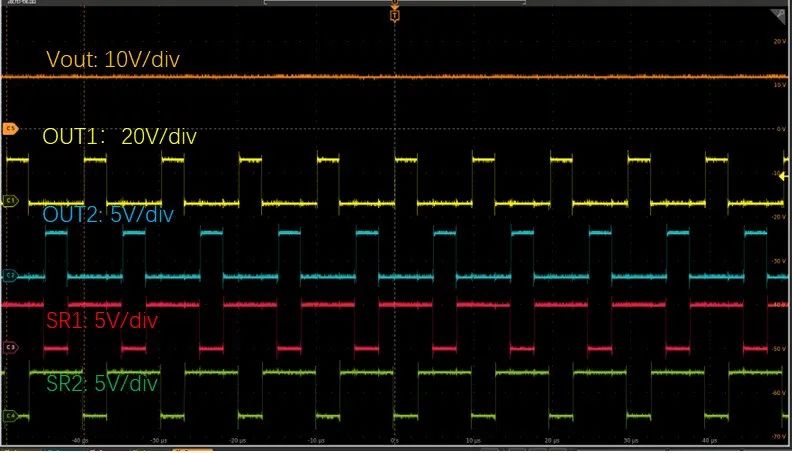Image resolution: width=792 pixels, height=453 pixels.
Task: Click the yellow trigger level arrow
Action: point(783,175)
